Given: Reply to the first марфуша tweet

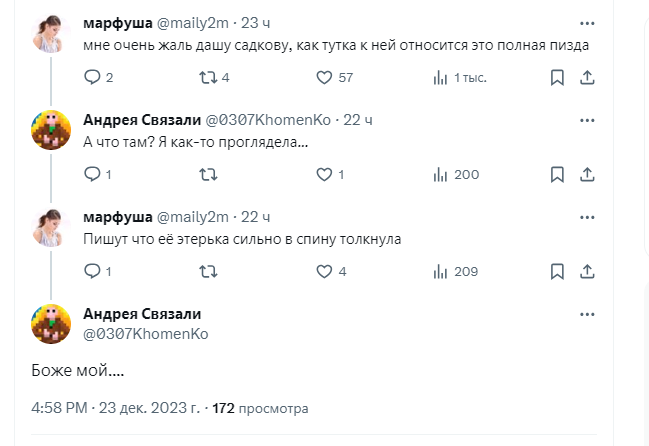Looking at the screenshot, I should [92, 77].
